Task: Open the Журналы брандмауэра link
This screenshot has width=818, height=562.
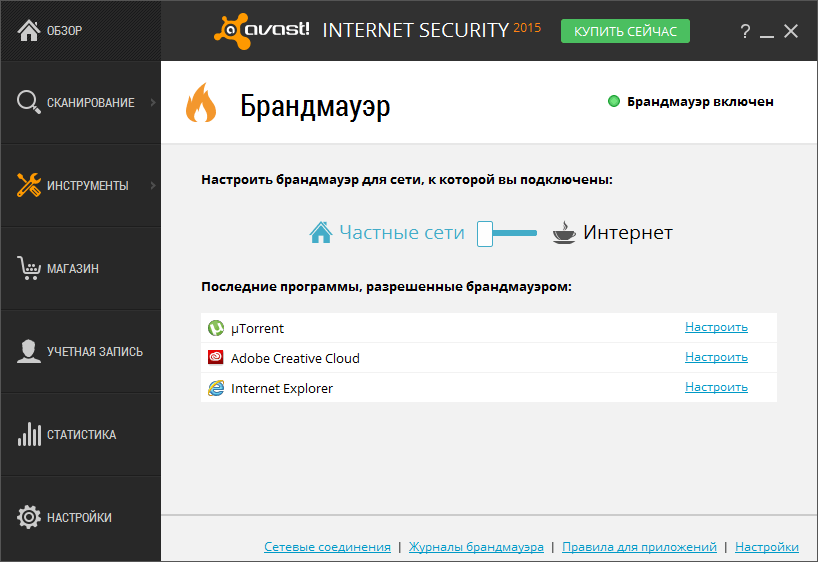Action: 476,547
